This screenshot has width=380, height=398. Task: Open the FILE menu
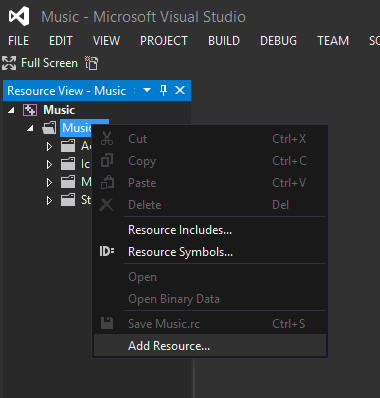click(x=19, y=41)
